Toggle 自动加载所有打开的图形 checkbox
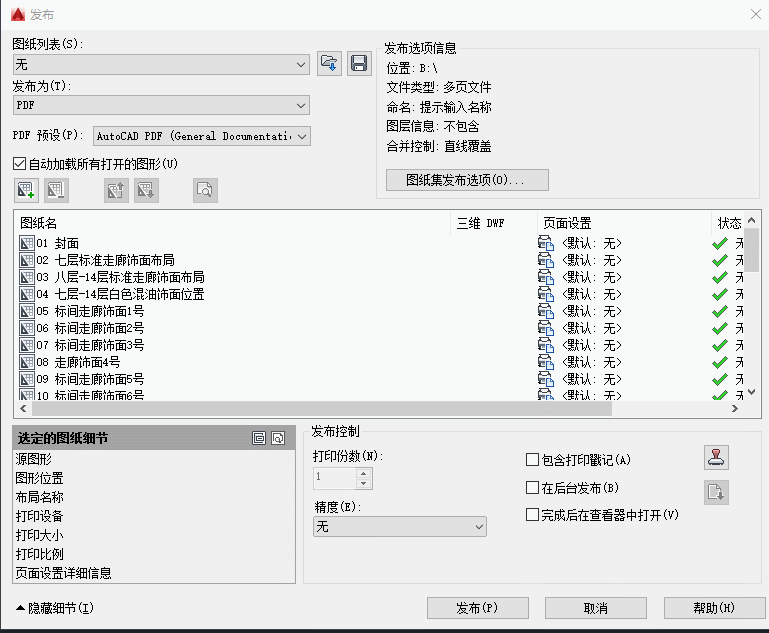 coord(20,164)
